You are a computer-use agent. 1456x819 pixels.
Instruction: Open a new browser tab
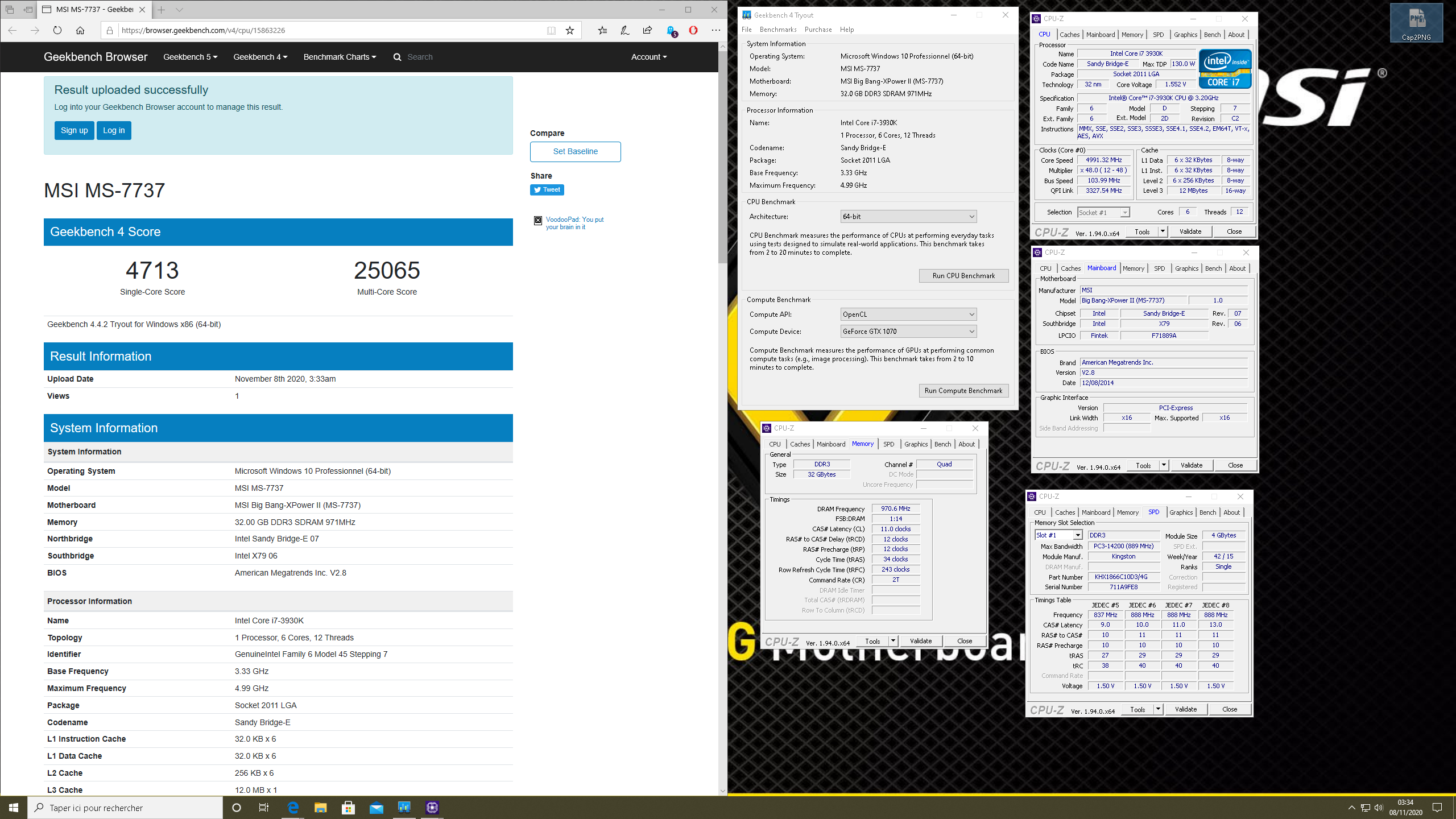162,10
